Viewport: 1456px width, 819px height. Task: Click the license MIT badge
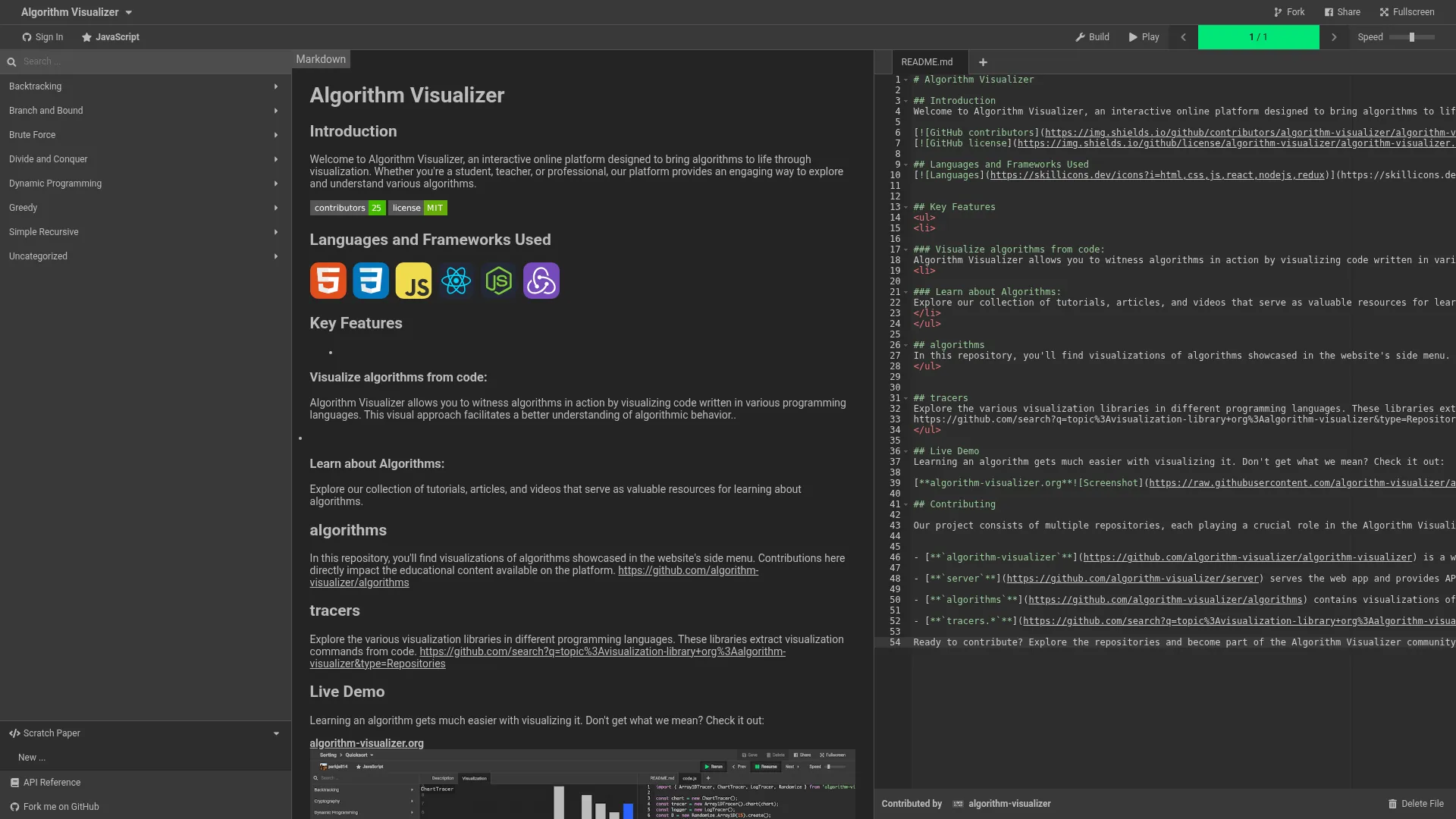(418, 208)
